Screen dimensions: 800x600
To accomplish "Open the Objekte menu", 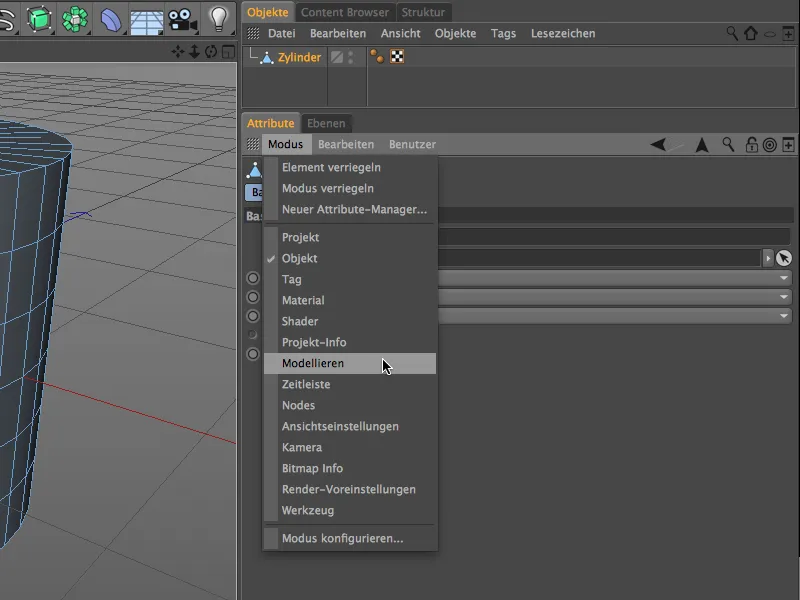I will point(455,34).
